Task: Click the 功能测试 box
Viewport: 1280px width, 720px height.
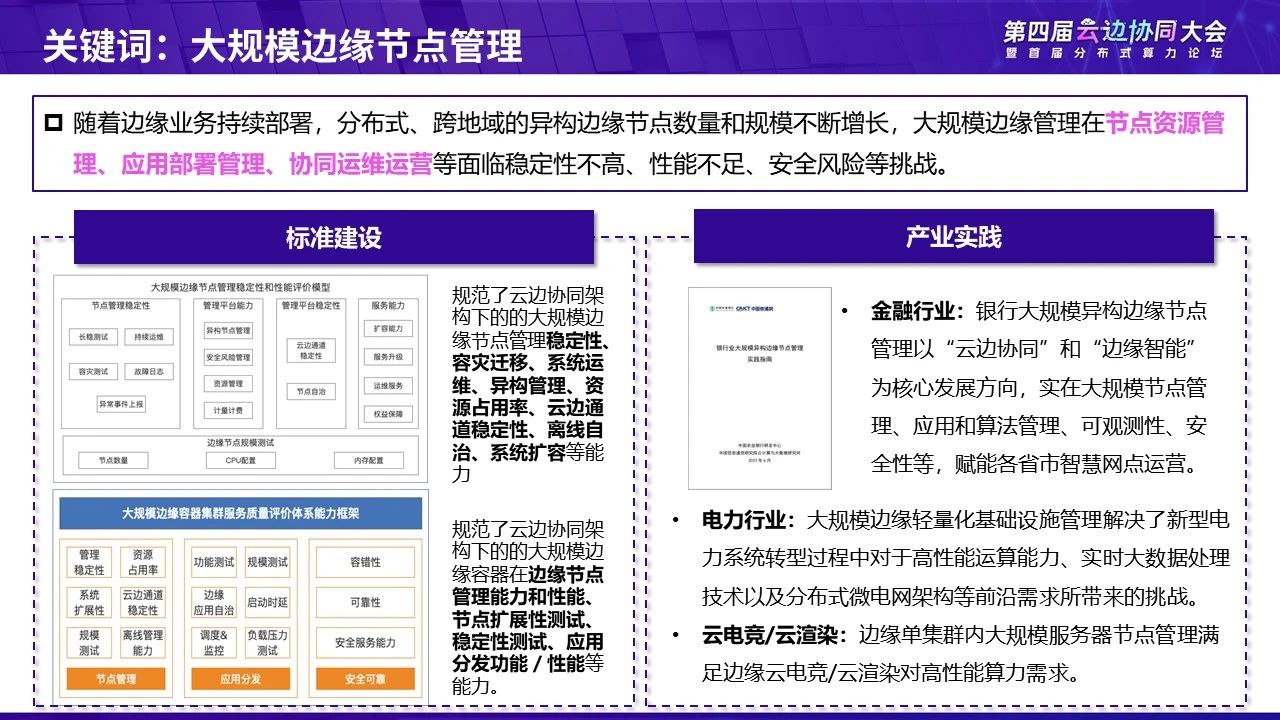Action: 214,562
